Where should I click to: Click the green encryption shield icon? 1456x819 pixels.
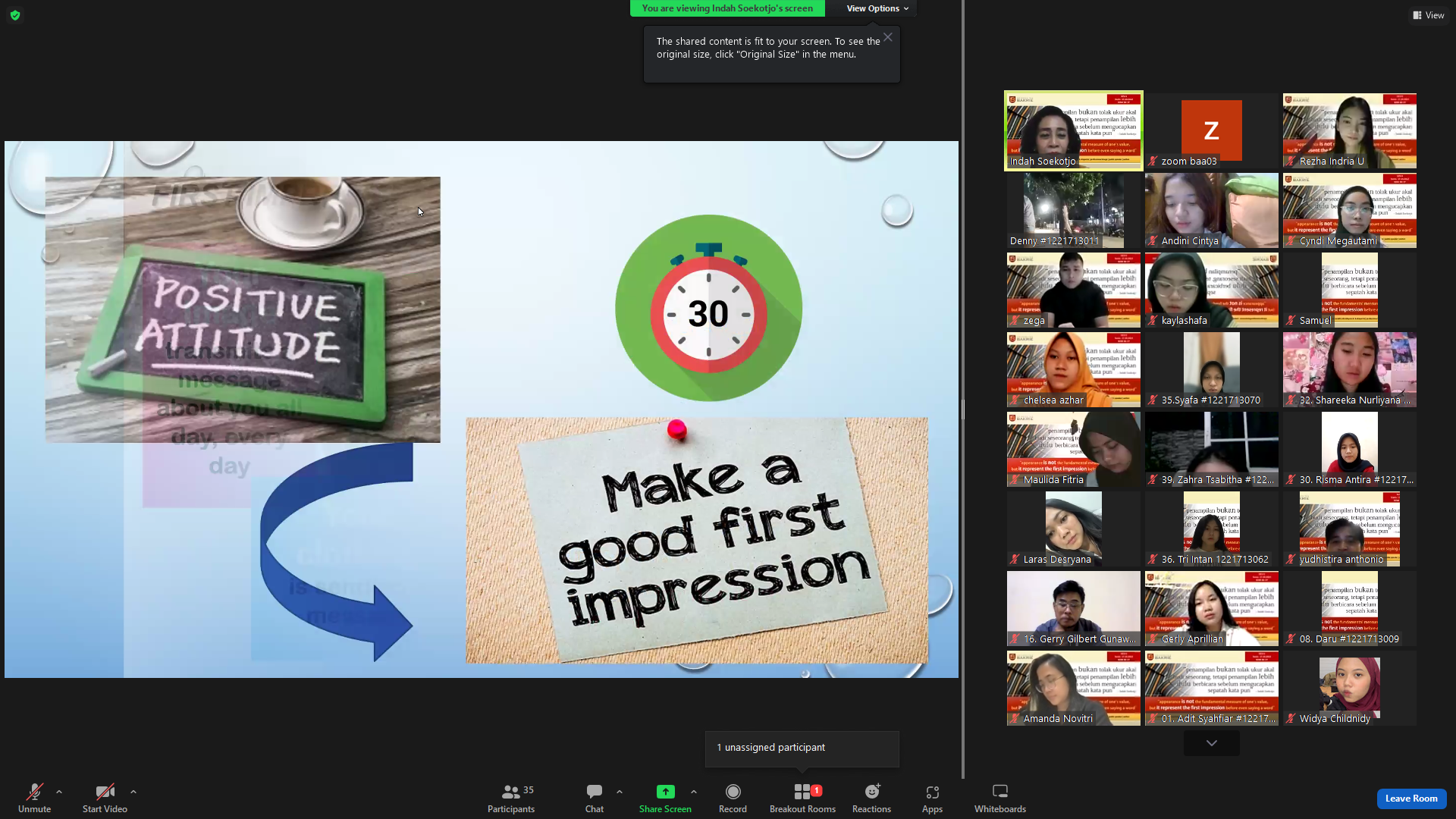coord(15,15)
